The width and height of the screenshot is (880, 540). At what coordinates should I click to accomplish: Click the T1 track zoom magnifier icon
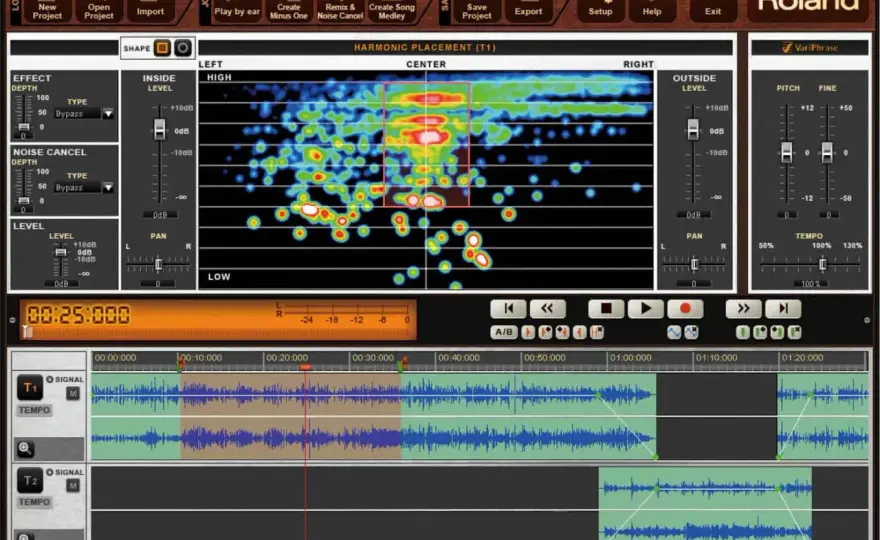point(25,448)
